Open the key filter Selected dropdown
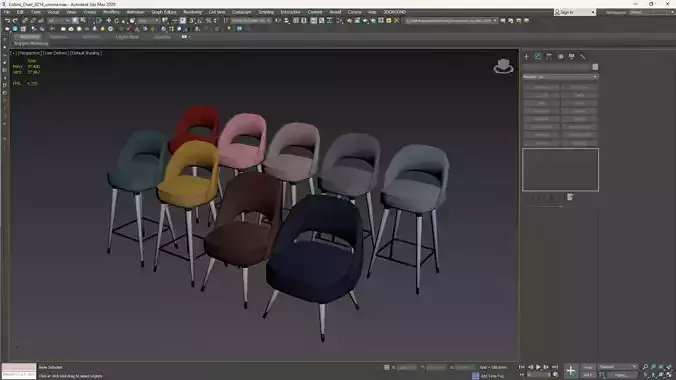The image size is (676, 380). (x=618, y=367)
